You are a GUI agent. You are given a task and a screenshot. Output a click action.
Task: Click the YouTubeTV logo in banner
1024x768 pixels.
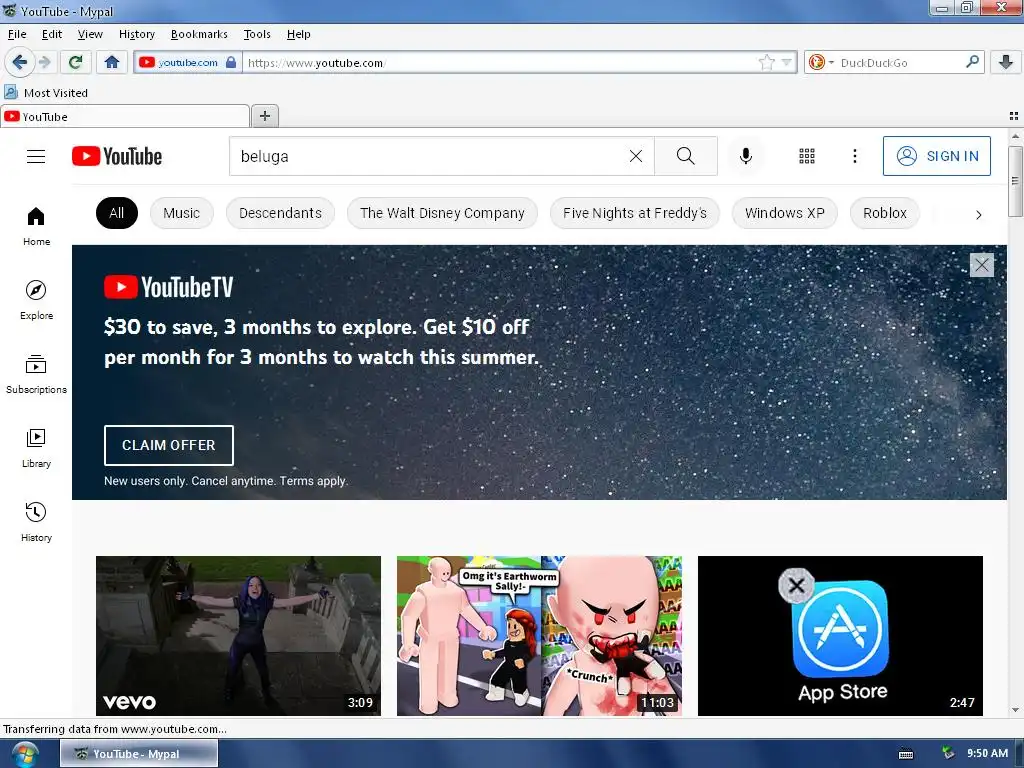pos(168,287)
